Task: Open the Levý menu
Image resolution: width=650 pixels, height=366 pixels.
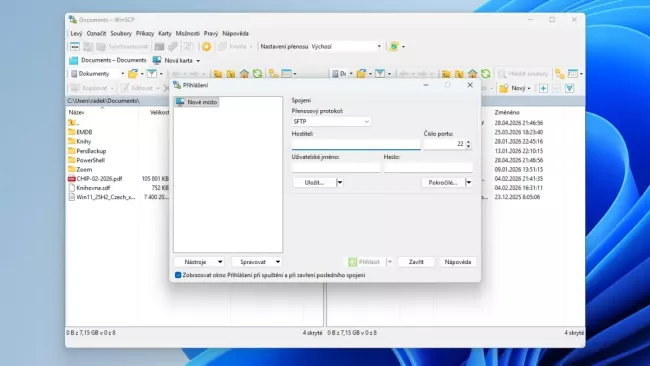Action: tap(76, 34)
